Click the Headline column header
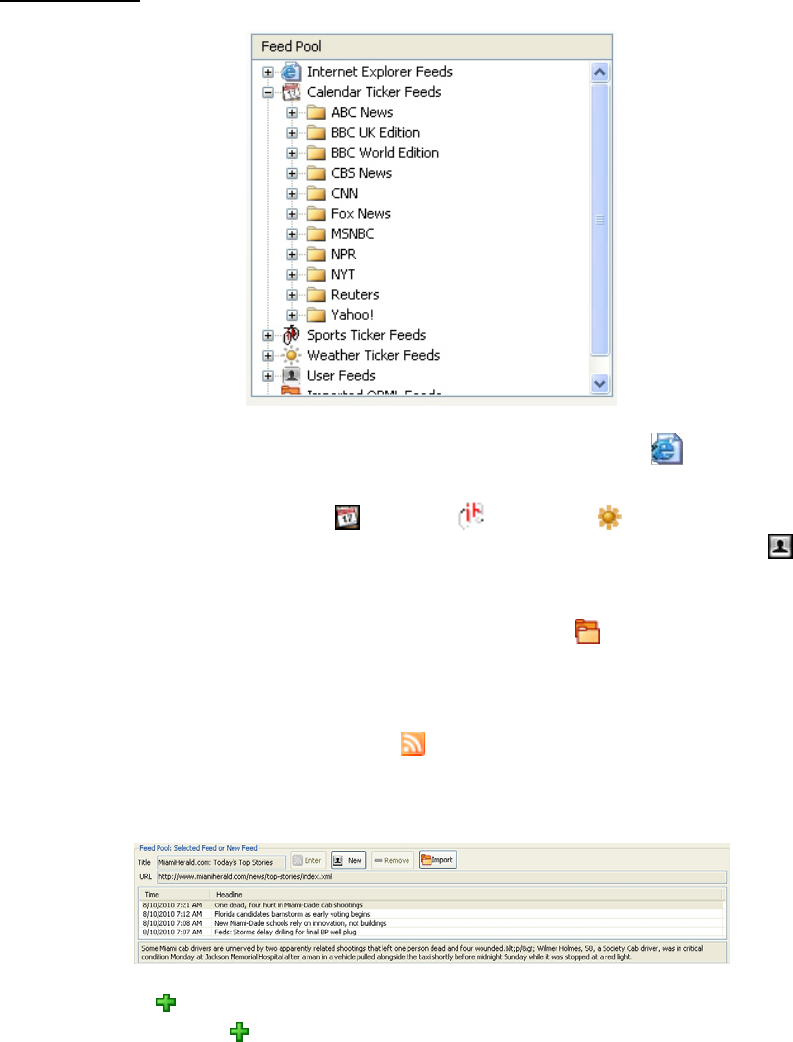 pos(466,894)
